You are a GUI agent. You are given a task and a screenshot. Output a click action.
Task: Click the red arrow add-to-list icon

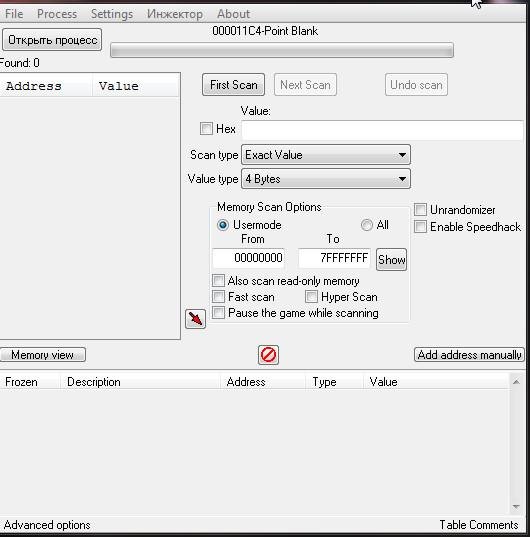[195, 319]
